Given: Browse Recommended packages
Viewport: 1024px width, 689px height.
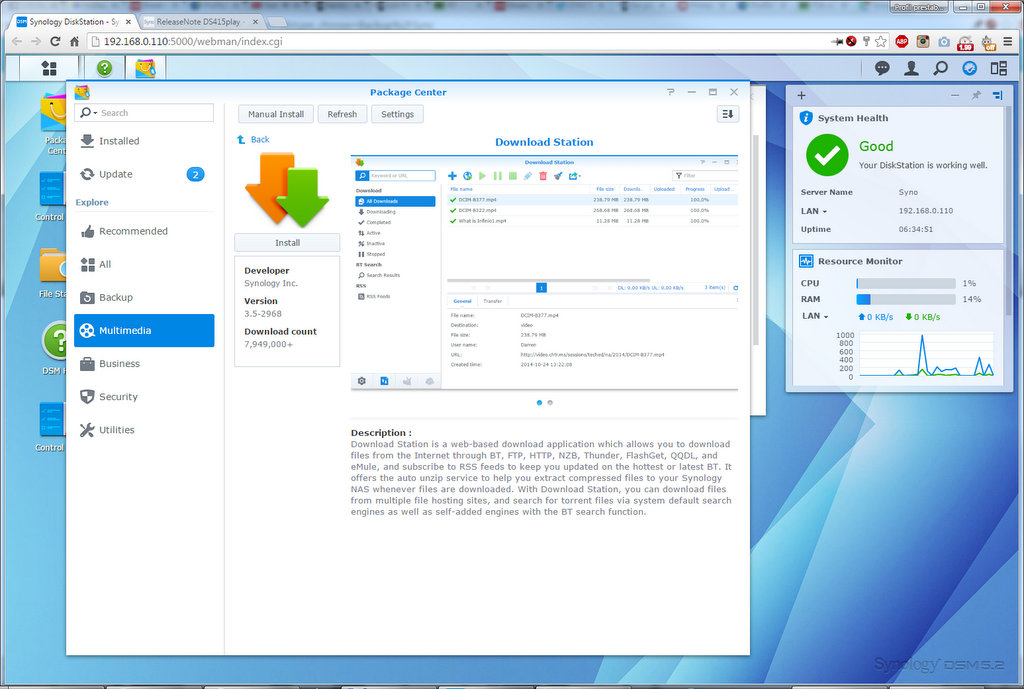Looking at the screenshot, I should tap(144, 231).
